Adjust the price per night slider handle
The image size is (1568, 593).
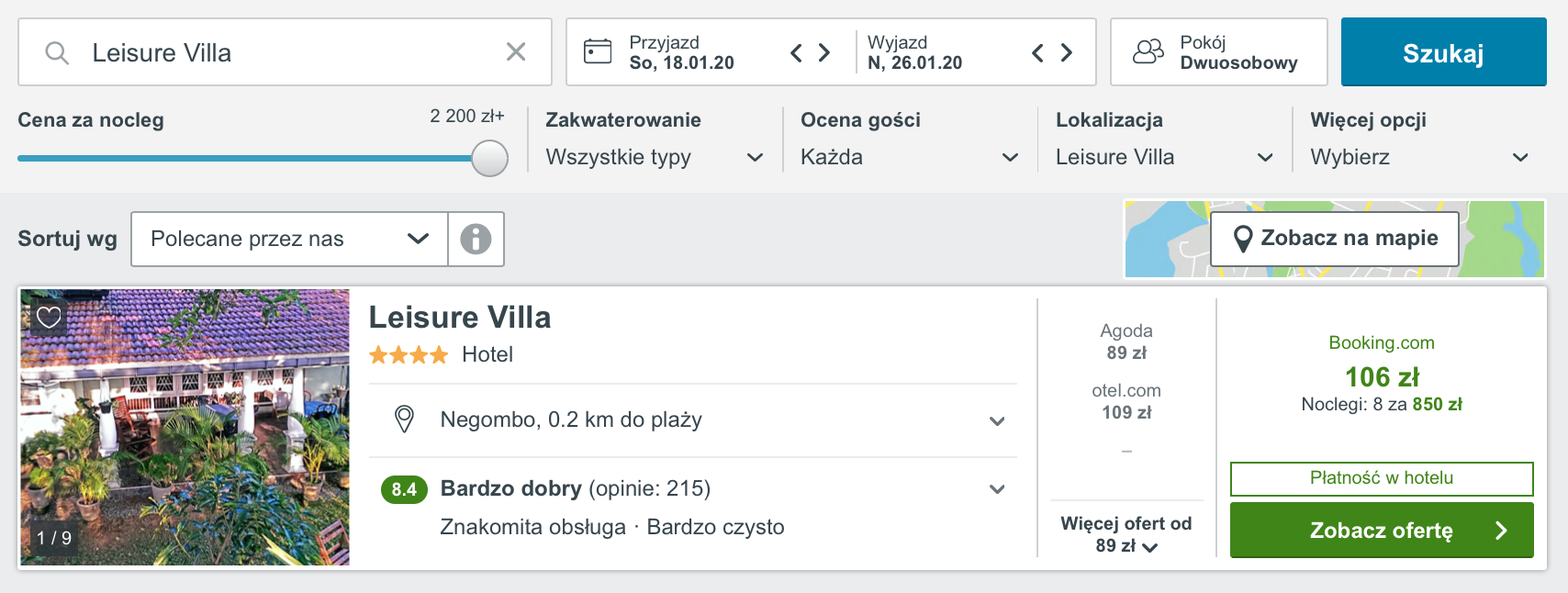(x=490, y=158)
